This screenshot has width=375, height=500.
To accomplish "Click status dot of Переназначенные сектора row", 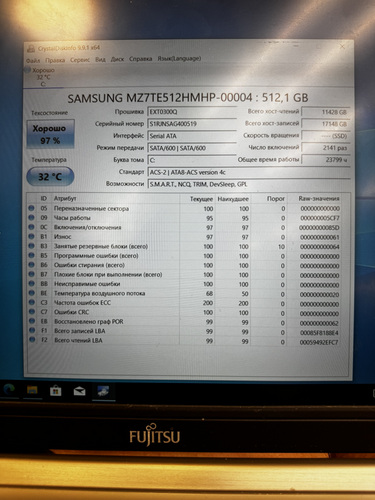I will point(31,208).
